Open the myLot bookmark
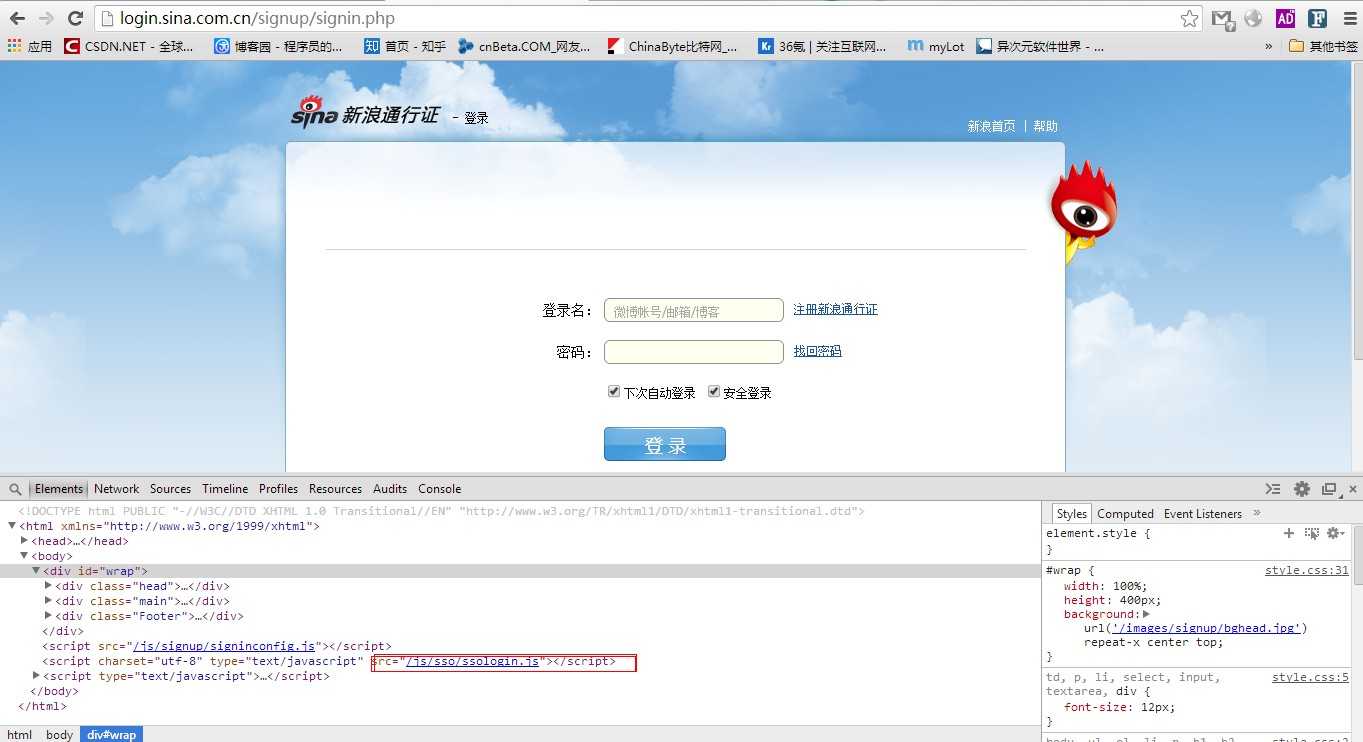This screenshot has height=742, width=1363. coord(935,46)
